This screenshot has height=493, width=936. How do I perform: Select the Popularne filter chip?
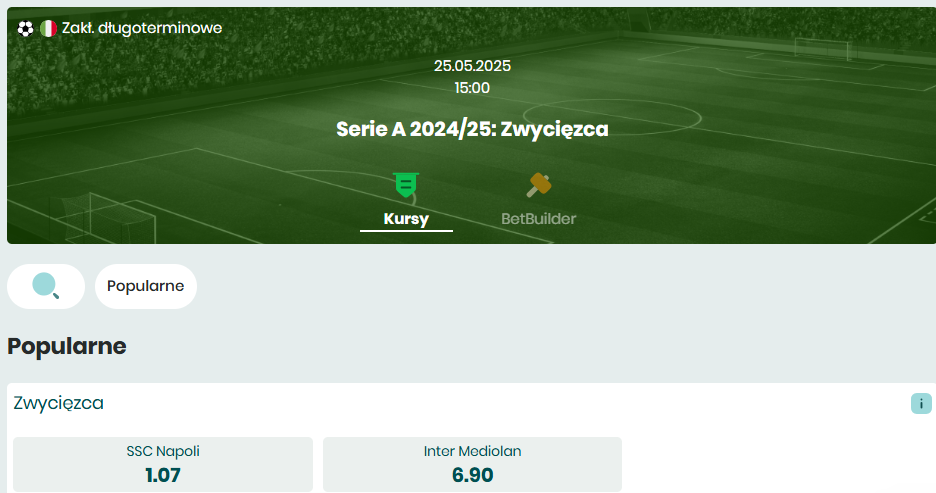[146, 286]
